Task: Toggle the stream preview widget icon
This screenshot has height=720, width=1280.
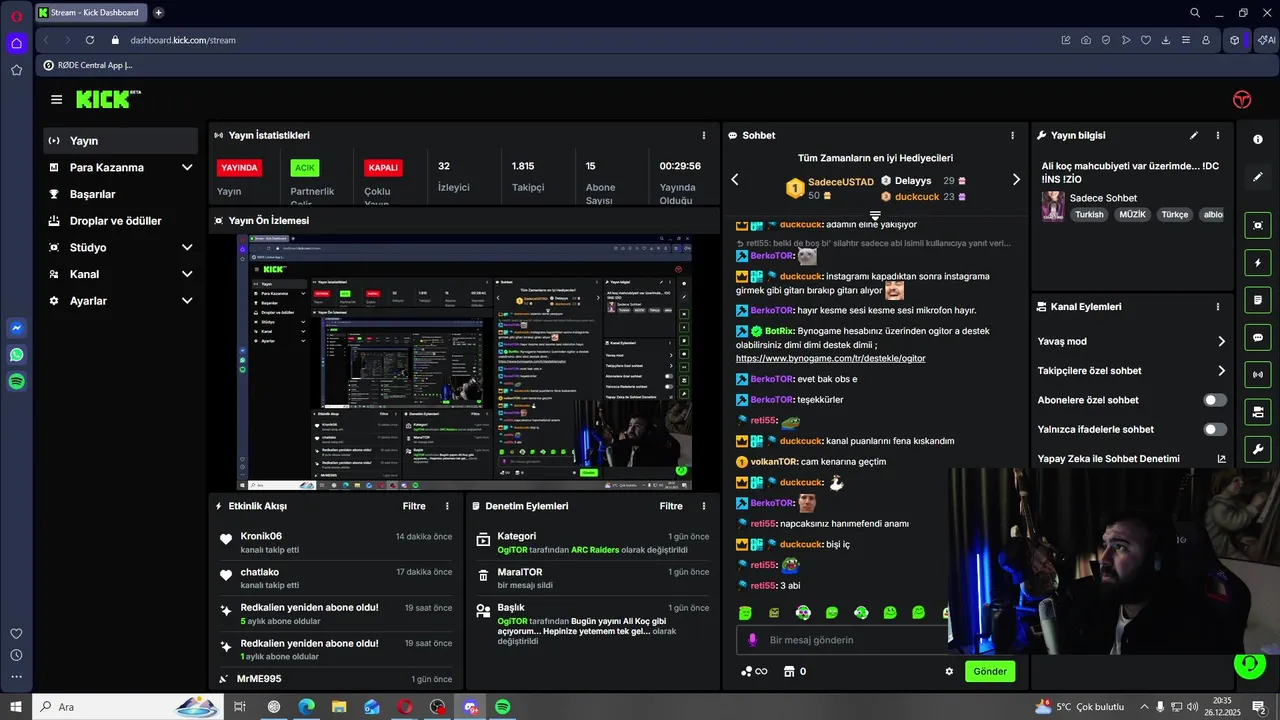Action: [1258, 226]
